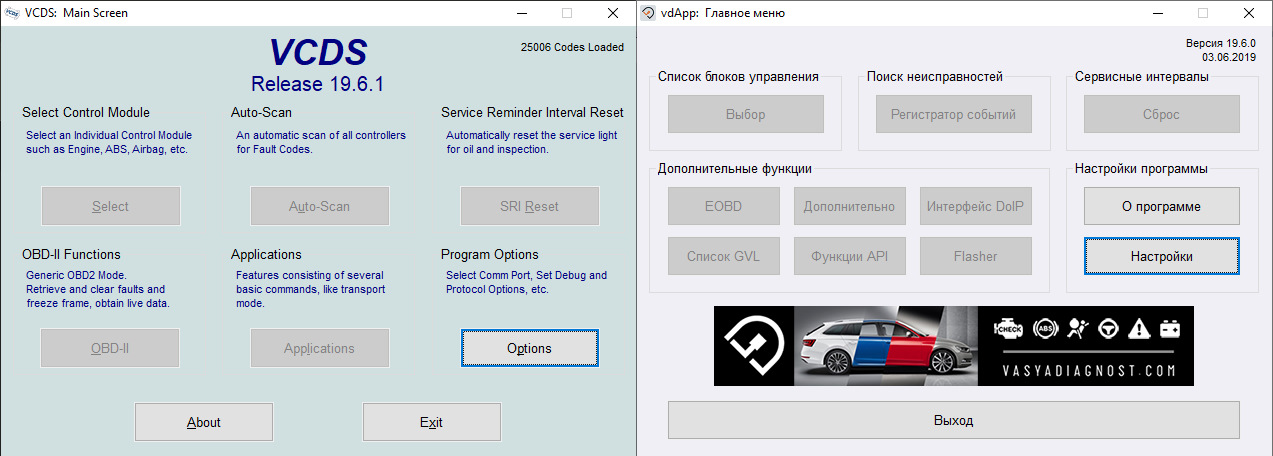Image resolution: width=1273 pixels, height=456 pixels.
Task: Open Настройки in vdApp
Action: click(x=1162, y=256)
